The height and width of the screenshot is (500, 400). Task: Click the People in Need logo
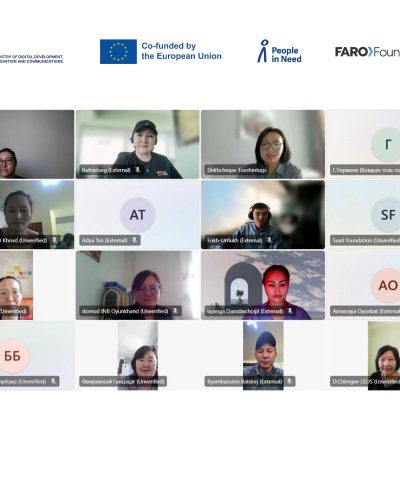279,51
